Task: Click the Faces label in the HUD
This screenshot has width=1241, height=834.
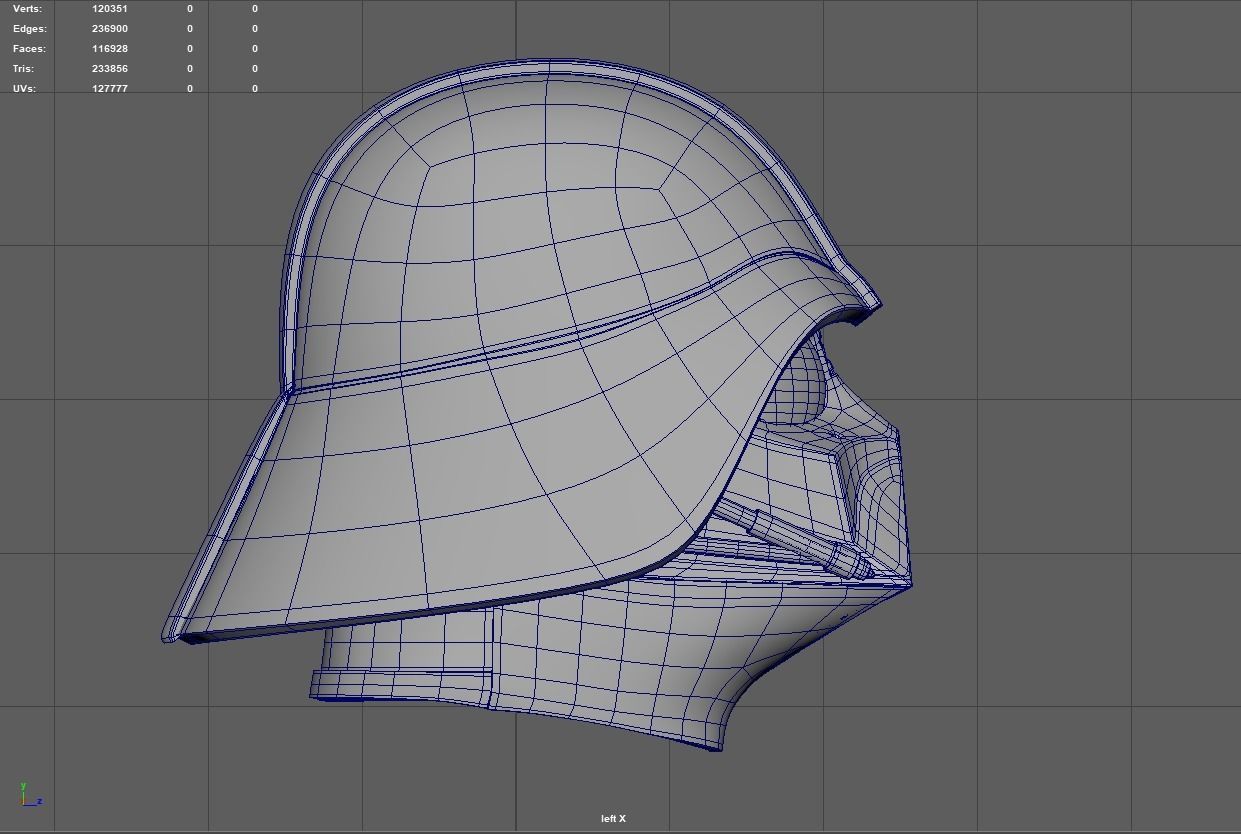Action: pyautogui.click(x=29, y=48)
